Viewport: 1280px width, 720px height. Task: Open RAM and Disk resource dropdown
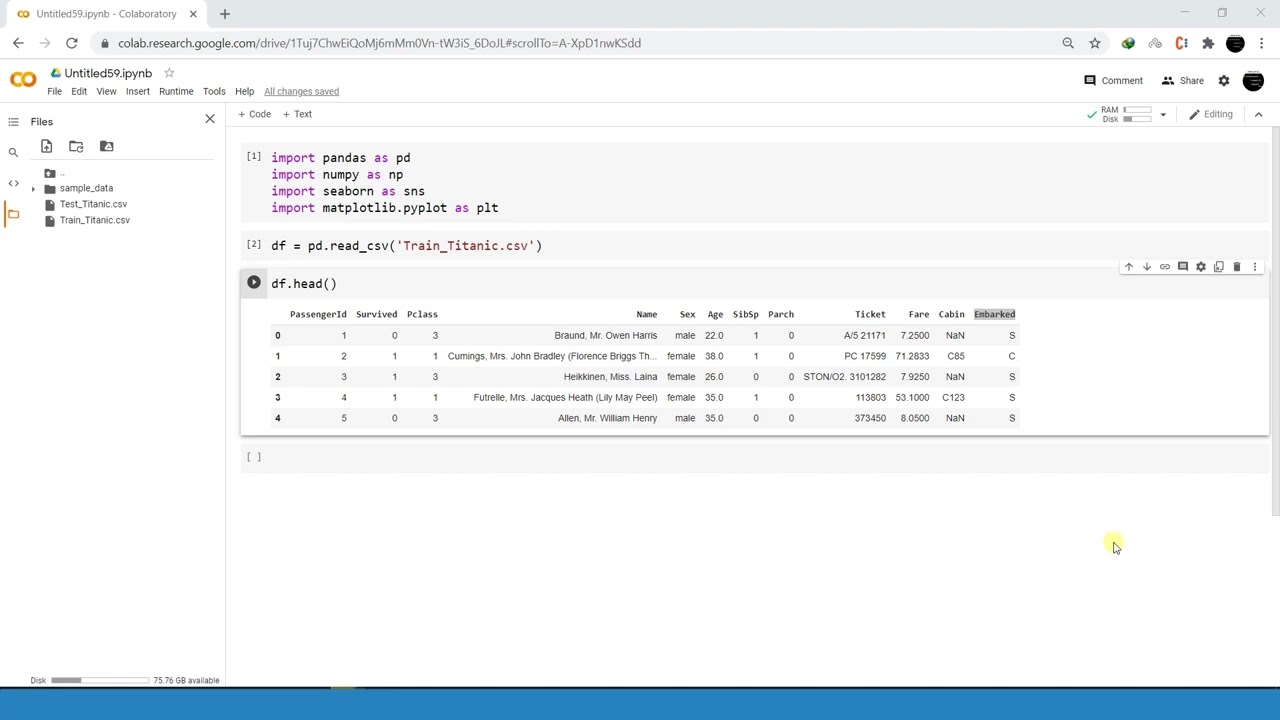[1162, 115]
